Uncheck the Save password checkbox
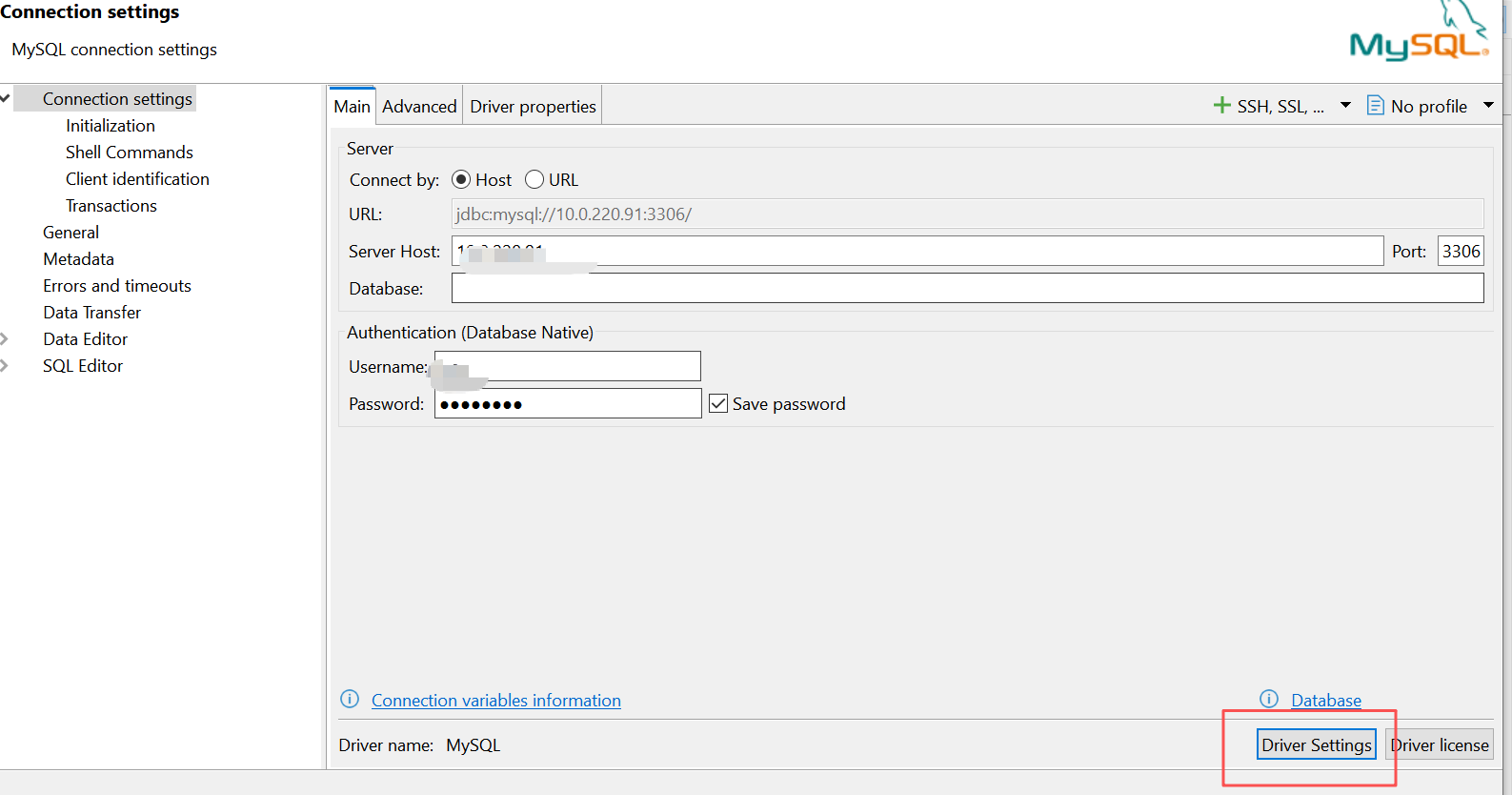Image resolution: width=1512 pixels, height=795 pixels. coord(718,404)
